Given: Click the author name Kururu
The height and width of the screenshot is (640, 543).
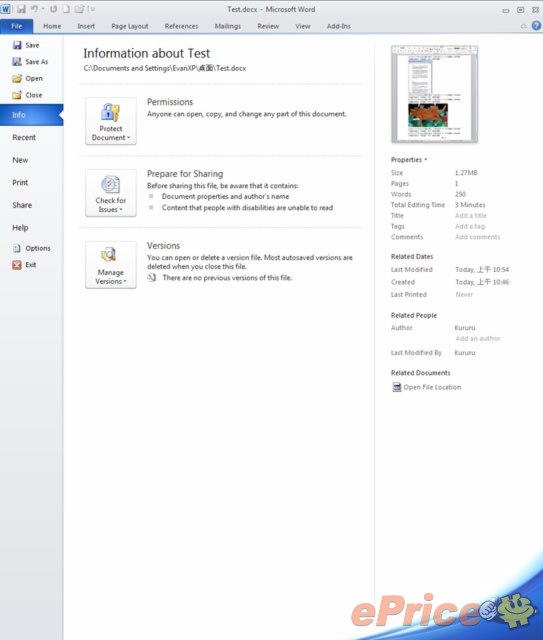Looking at the screenshot, I should 465,328.
